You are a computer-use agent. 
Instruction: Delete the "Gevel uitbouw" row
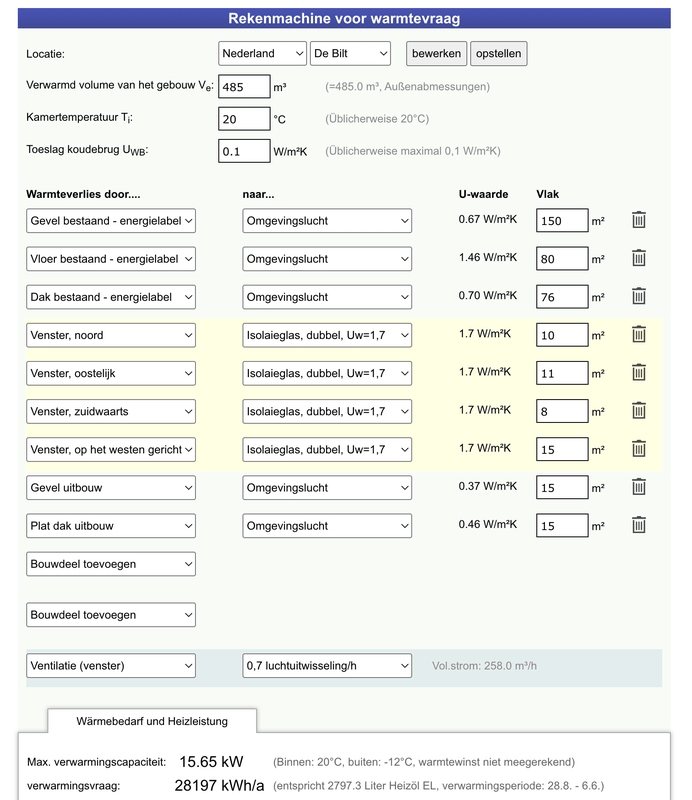(x=639, y=487)
